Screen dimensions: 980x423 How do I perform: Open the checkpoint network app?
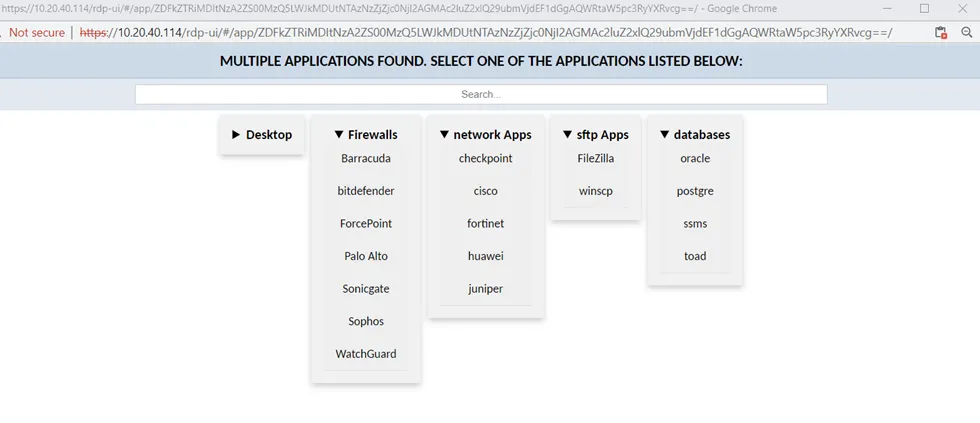tap(486, 158)
